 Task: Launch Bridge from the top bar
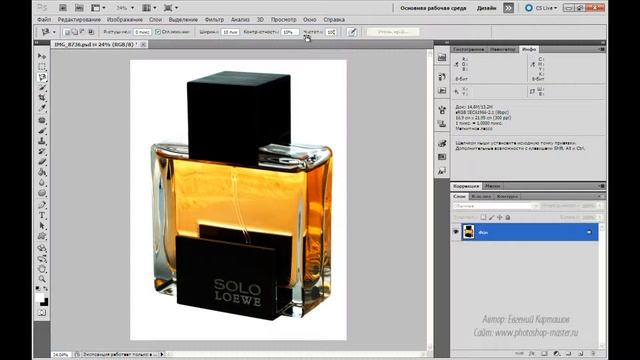pos(63,8)
